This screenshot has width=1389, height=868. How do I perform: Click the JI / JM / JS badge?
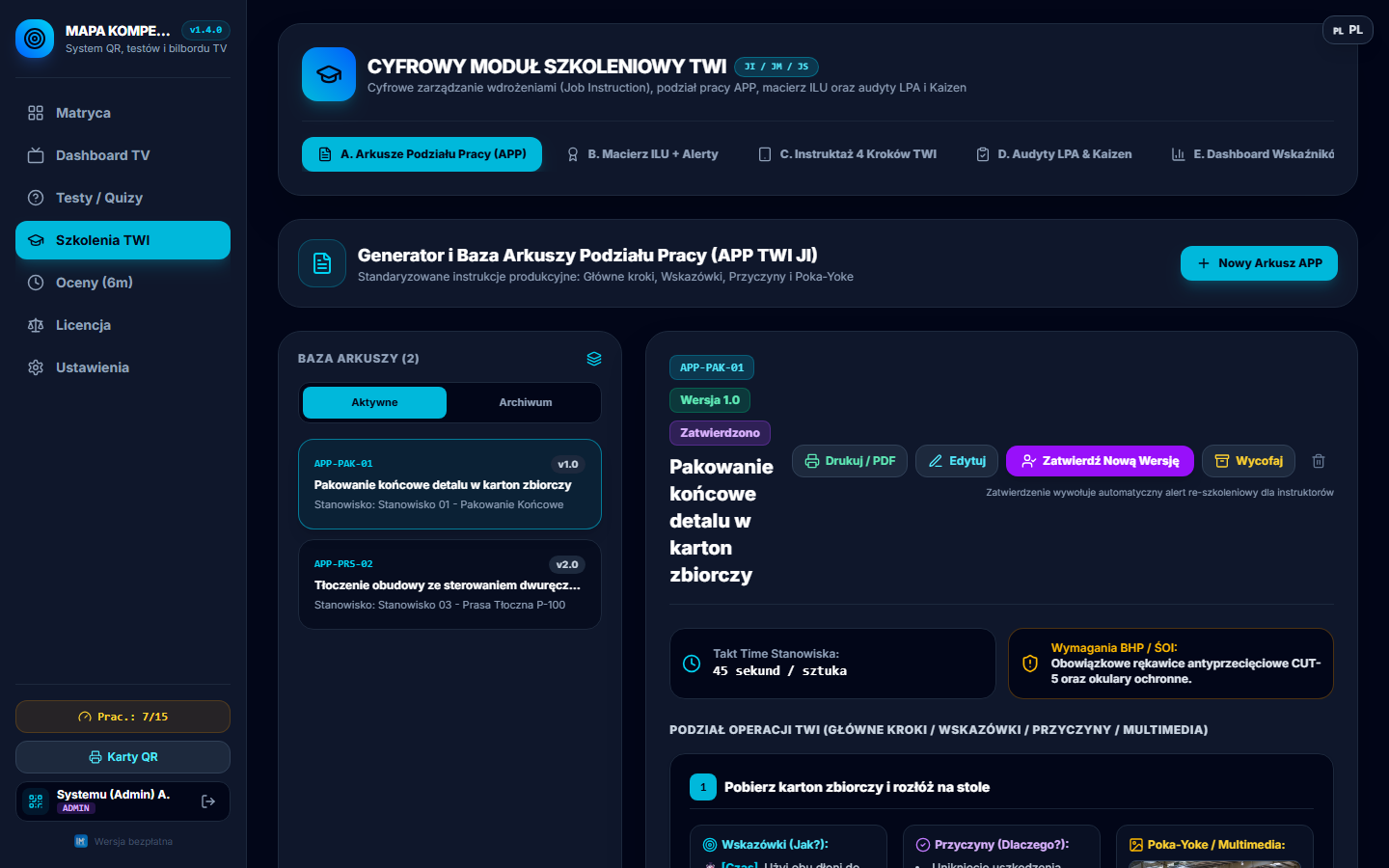776,67
